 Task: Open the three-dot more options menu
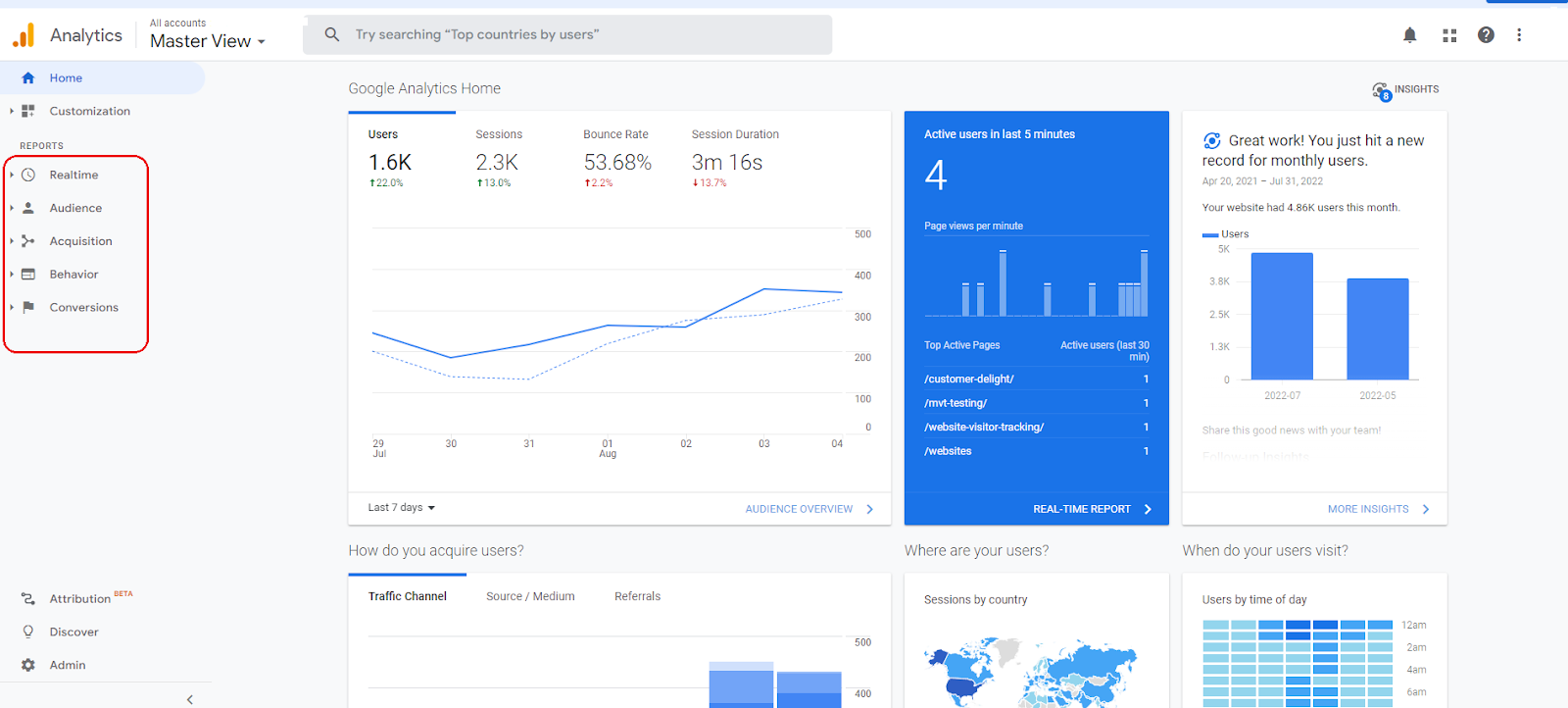[1519, 35]
